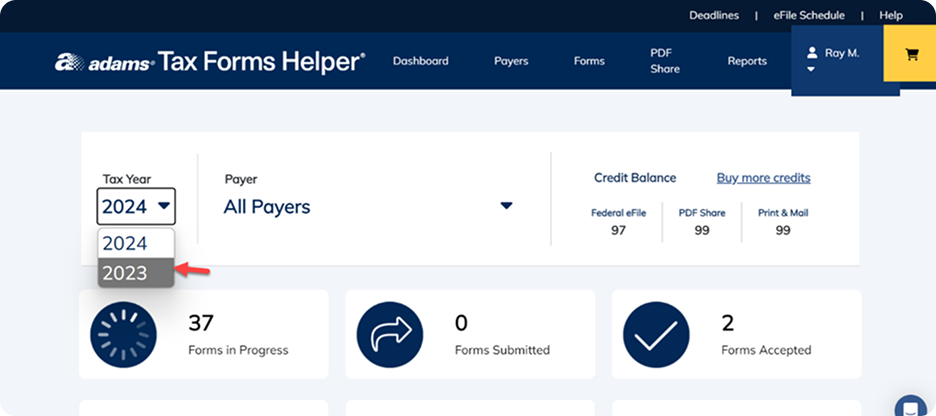Expand the Tax Year dropdown
Viewport: 936px width, 416px height.
point(136,207)
